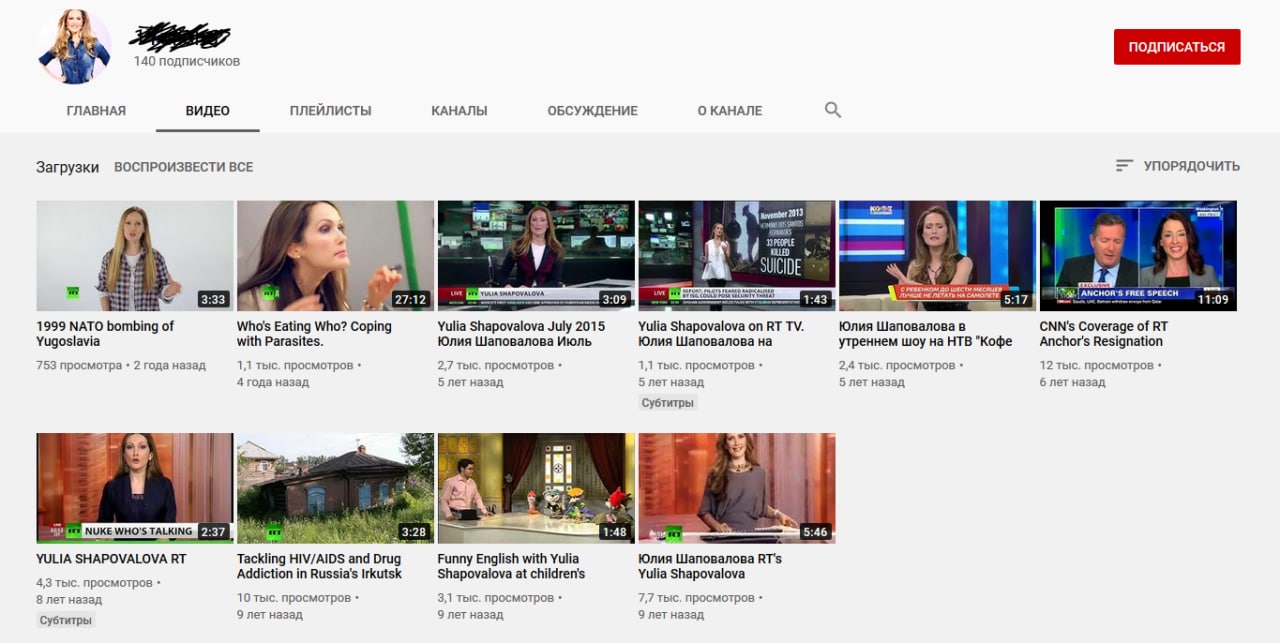This screenshot has width=1280, height=643.
Task: Open the Funny English video thumbnail
Action: (x=536, y=488)
